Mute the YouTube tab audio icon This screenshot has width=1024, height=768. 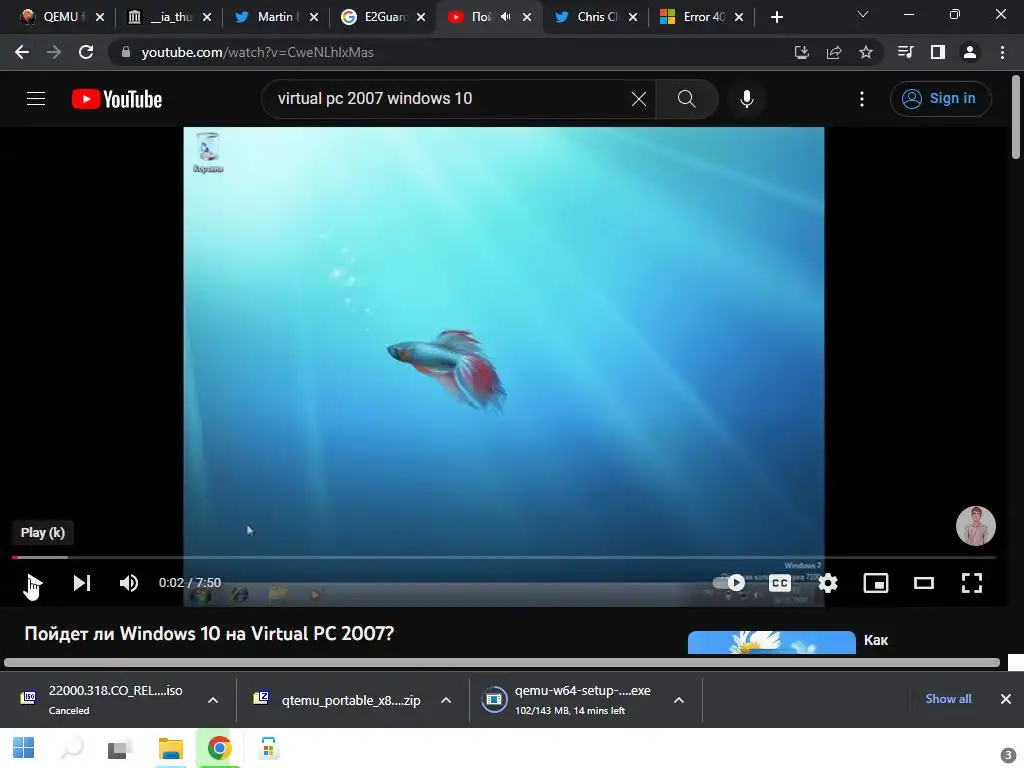(505, 17)
